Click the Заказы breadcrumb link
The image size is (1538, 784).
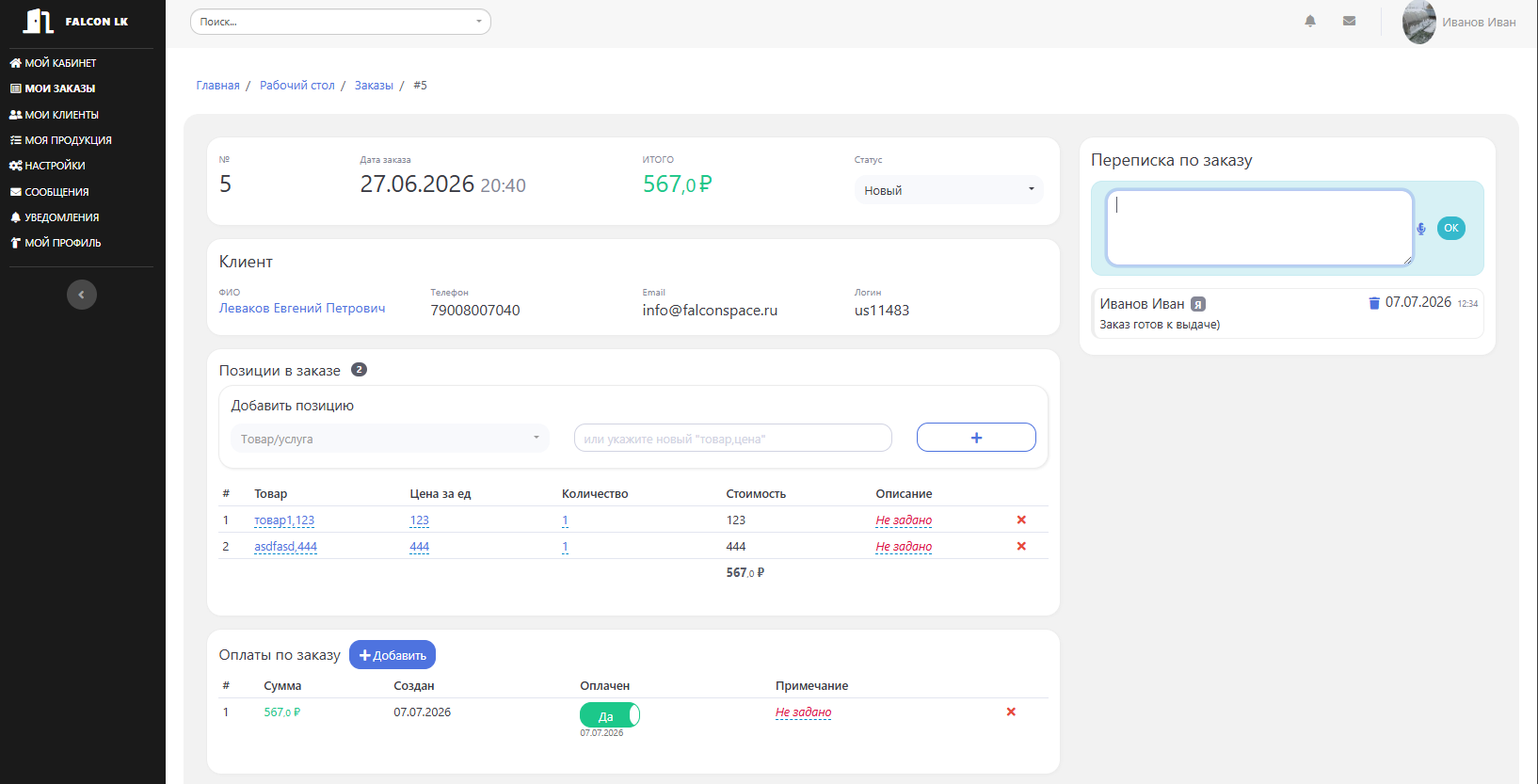tap(374, 86)
